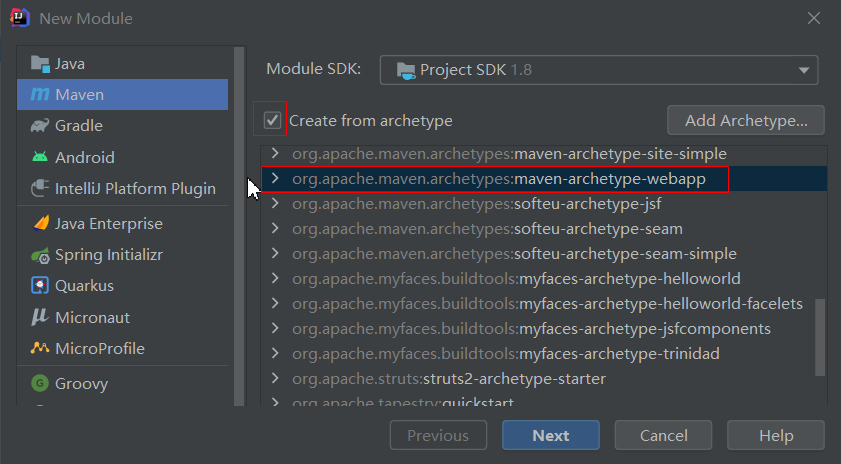
Task: Cancel the New Module dialog
Action: click(663, 435)
